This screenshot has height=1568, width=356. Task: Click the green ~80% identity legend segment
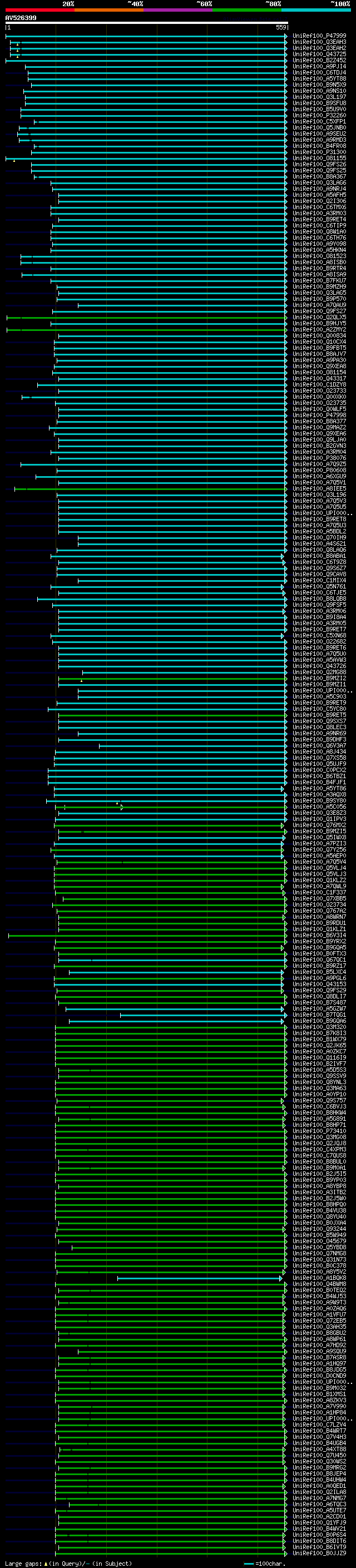click(x=247, y=10)
